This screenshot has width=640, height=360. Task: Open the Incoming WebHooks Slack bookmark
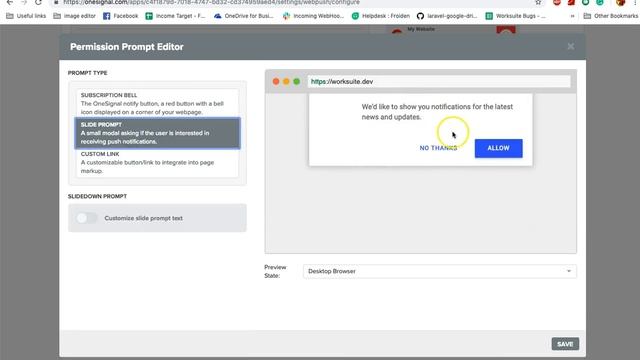[313, 16]
